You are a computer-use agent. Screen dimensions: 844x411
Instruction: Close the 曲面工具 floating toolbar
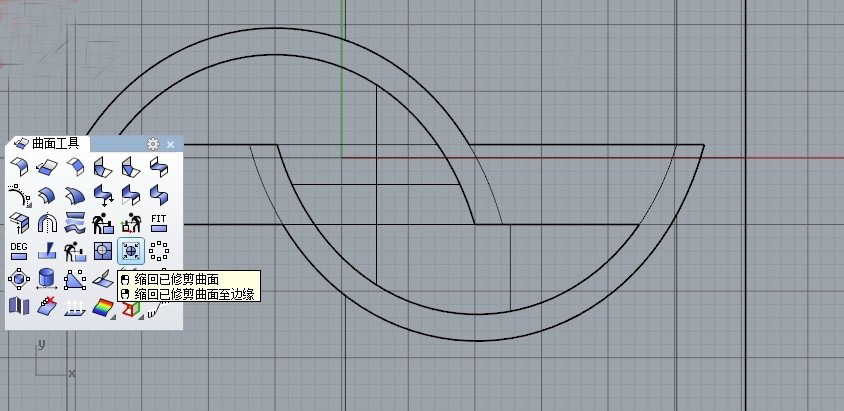click(171, 144)
